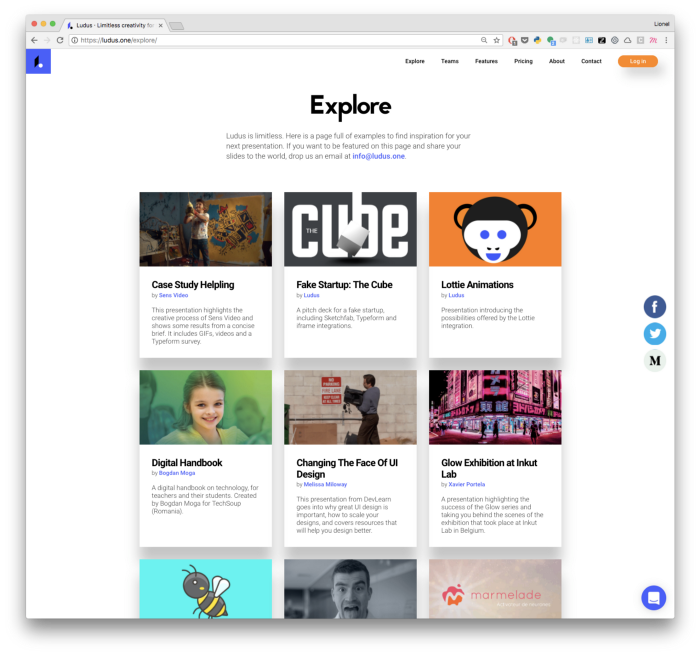
Task: Open the Sens Video author link
Action: pyautogui.click(x=173, y=295)
